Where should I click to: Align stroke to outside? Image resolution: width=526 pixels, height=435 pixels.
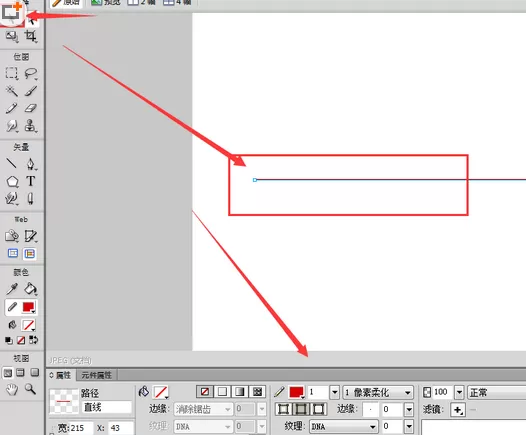pos(318,409)
